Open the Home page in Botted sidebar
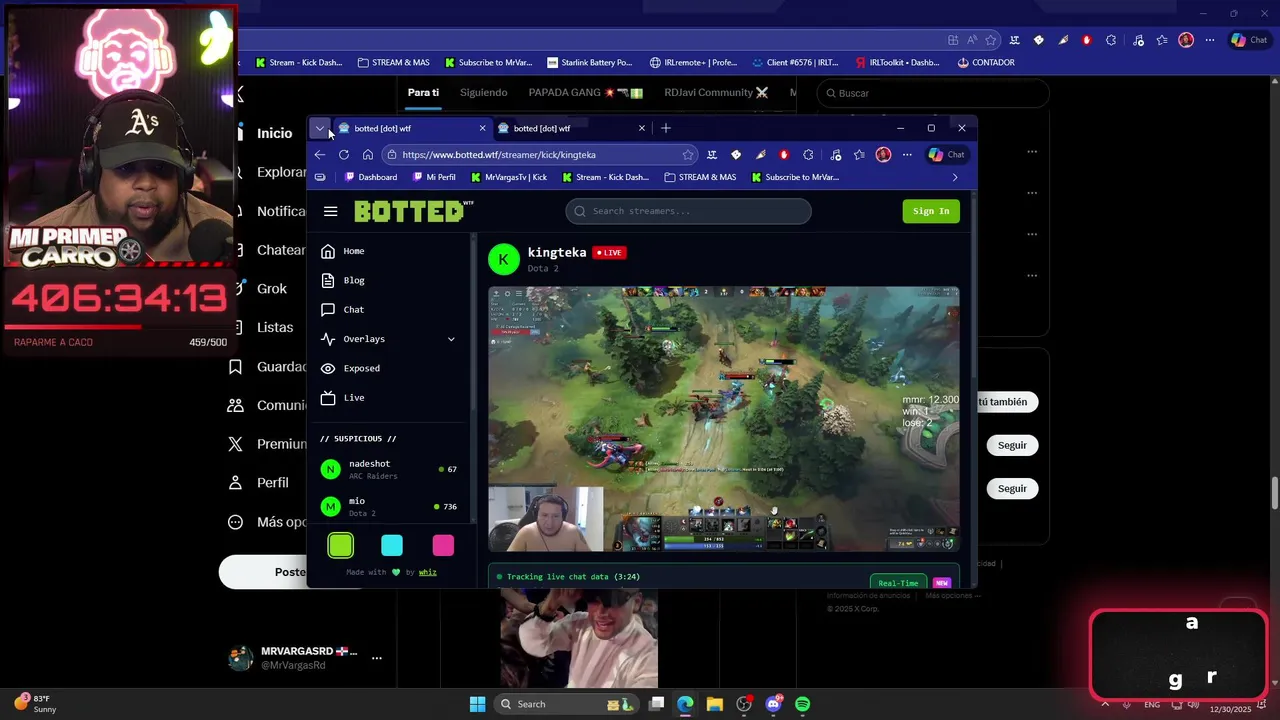This screenshot has height=720, width=1280. coord(343,251)
